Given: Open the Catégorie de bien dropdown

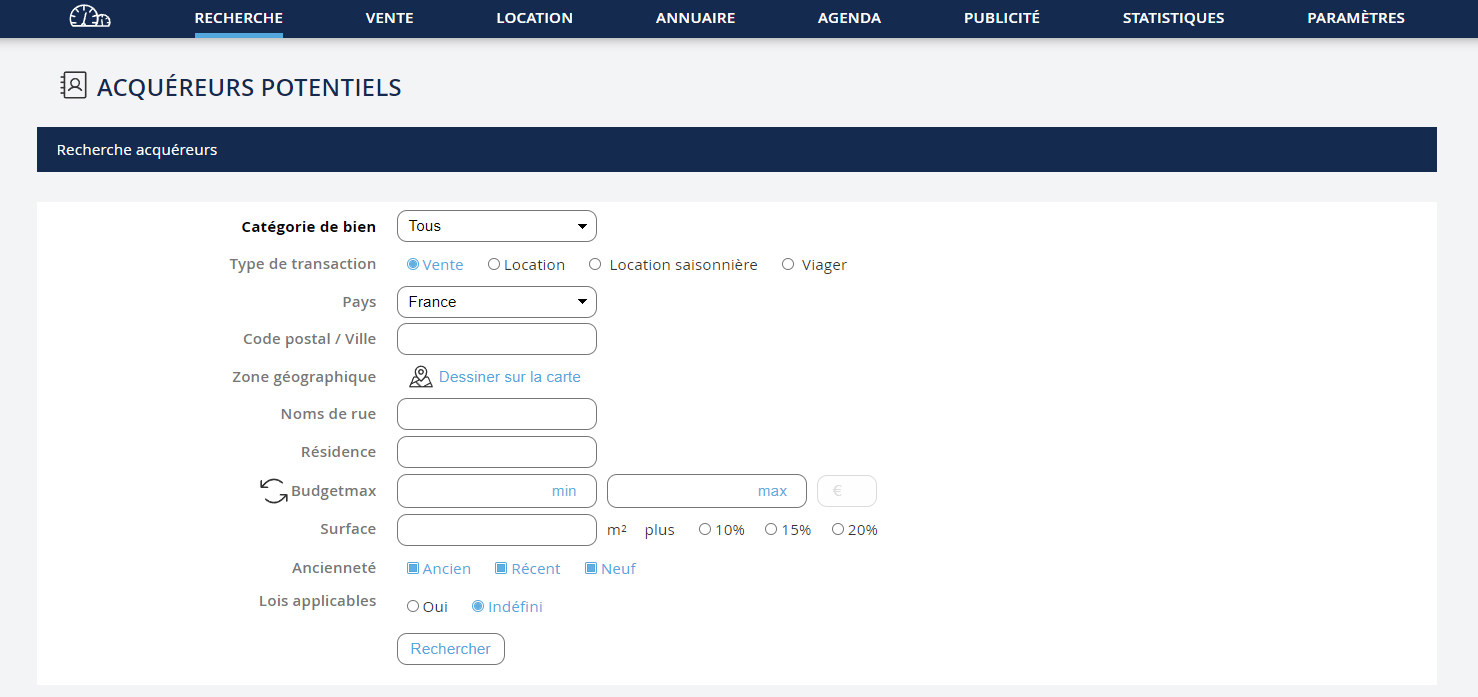Looking at the screenshot, I should 496,226.
